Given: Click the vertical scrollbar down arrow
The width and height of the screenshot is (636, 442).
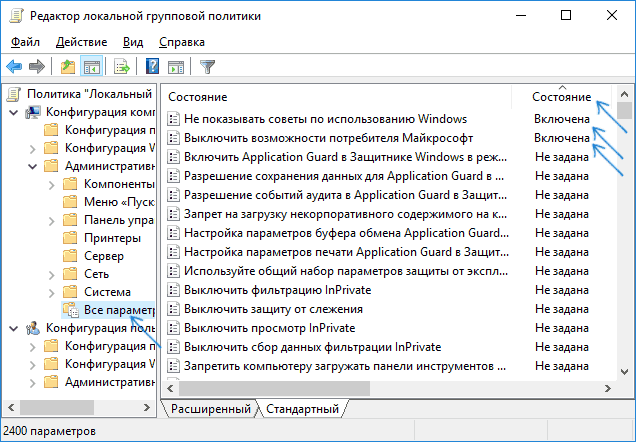Looking at the screenshot, I should 624,372.
